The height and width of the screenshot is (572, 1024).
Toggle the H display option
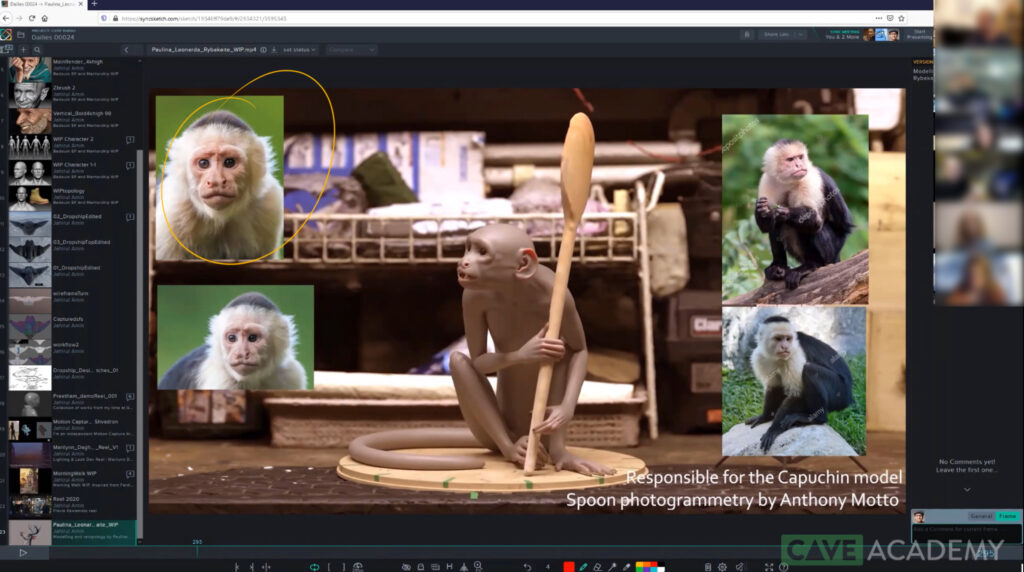[x=449, y=567]
